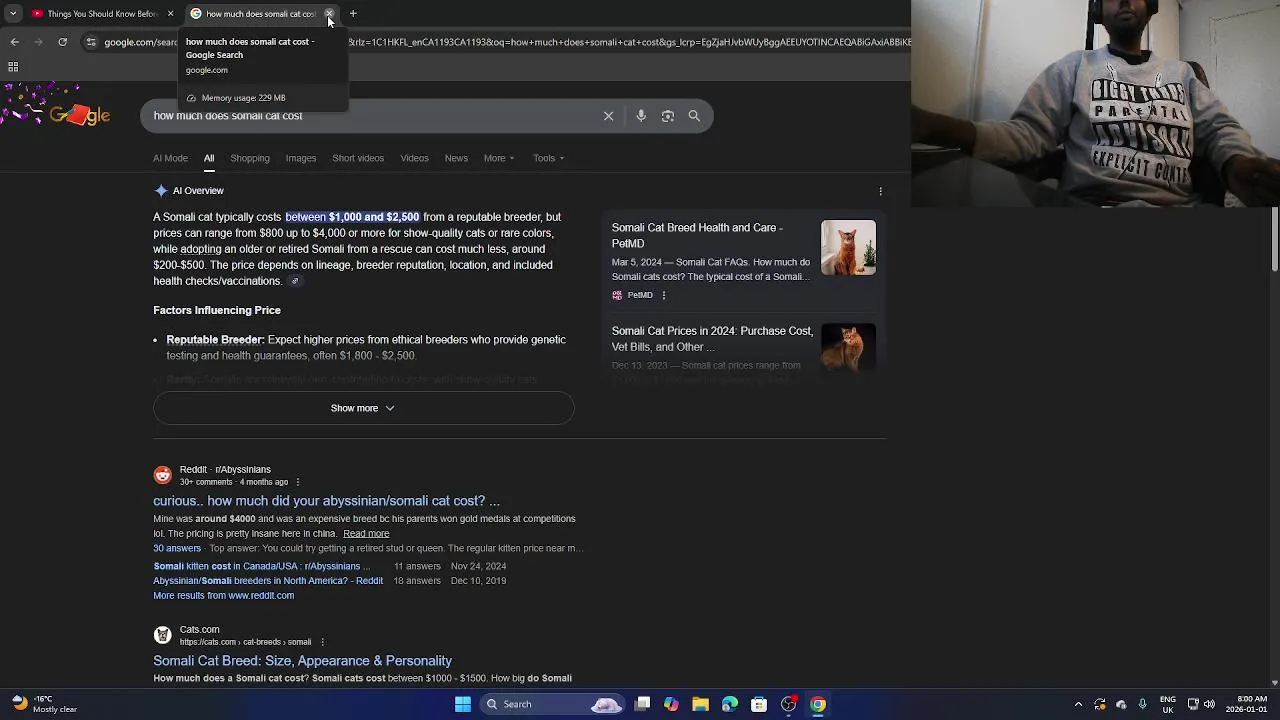
Task: Close the YouTube 'Things You Should Know' tab
Action: pyautogui.click(x=170, y=14)
